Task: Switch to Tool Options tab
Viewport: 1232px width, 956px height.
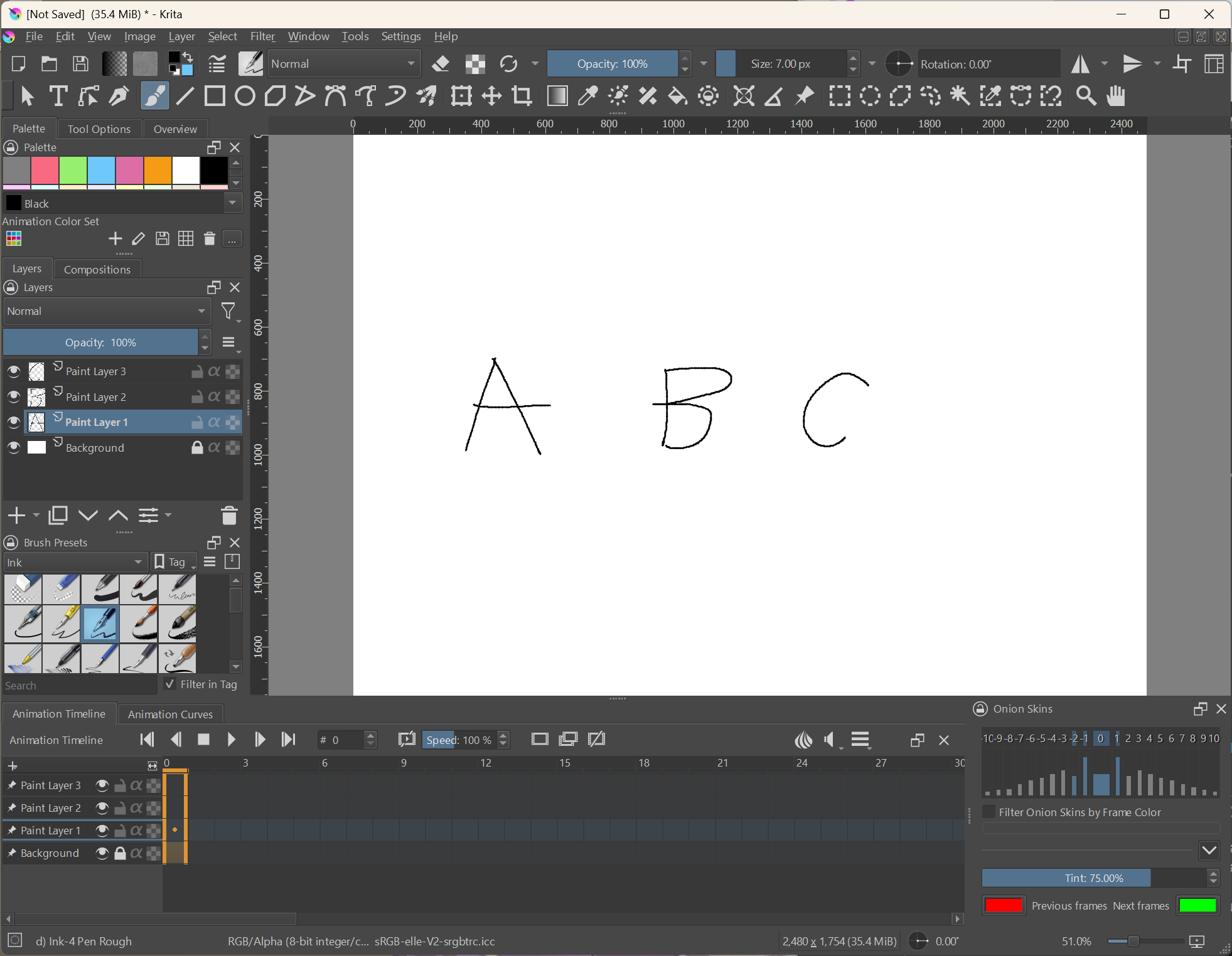Action: (x=99, y=129)
